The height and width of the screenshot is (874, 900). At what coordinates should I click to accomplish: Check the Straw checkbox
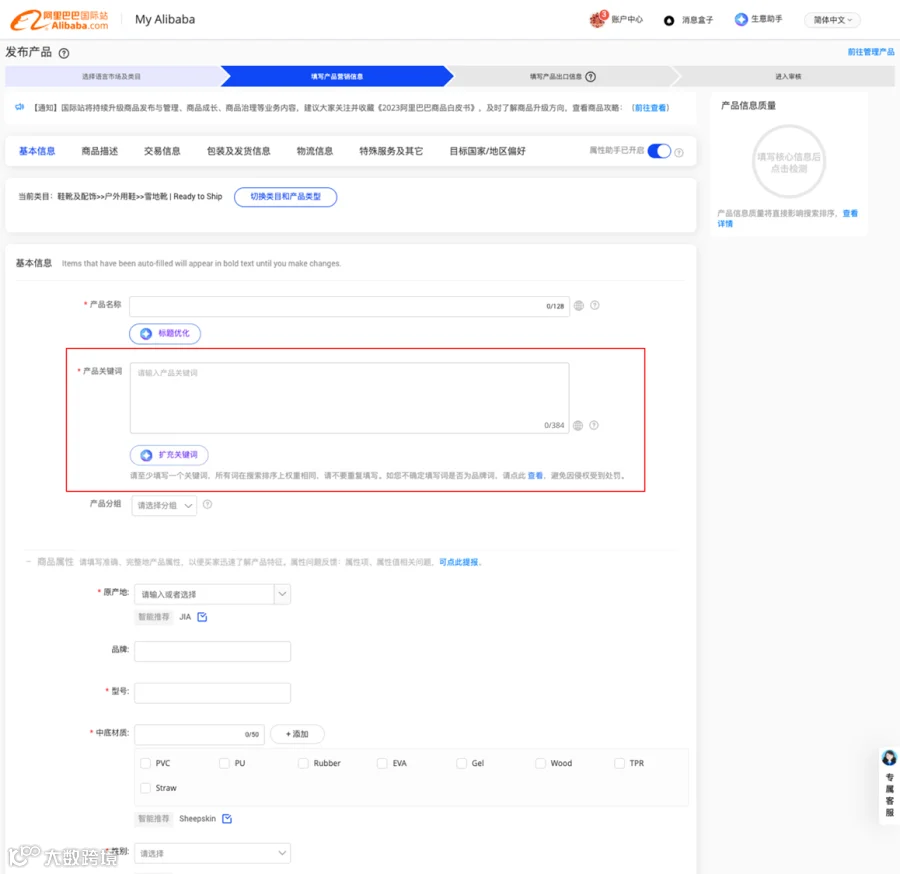(x=145, y=788)
